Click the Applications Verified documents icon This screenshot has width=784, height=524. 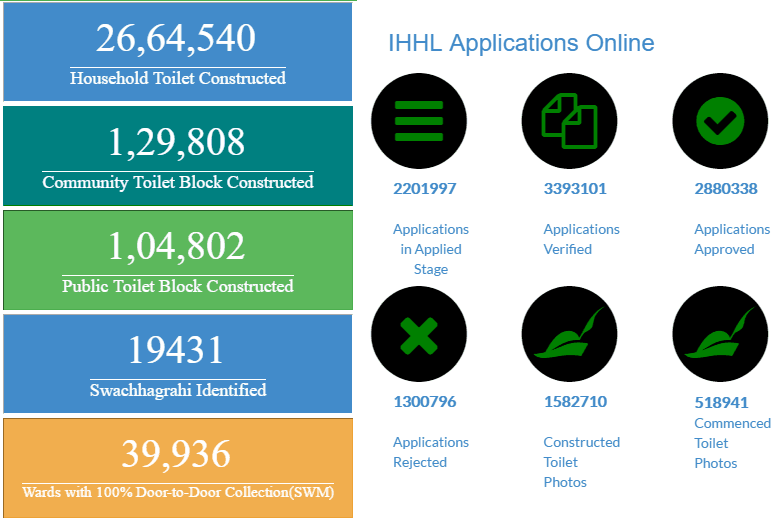tap(569, 122)
